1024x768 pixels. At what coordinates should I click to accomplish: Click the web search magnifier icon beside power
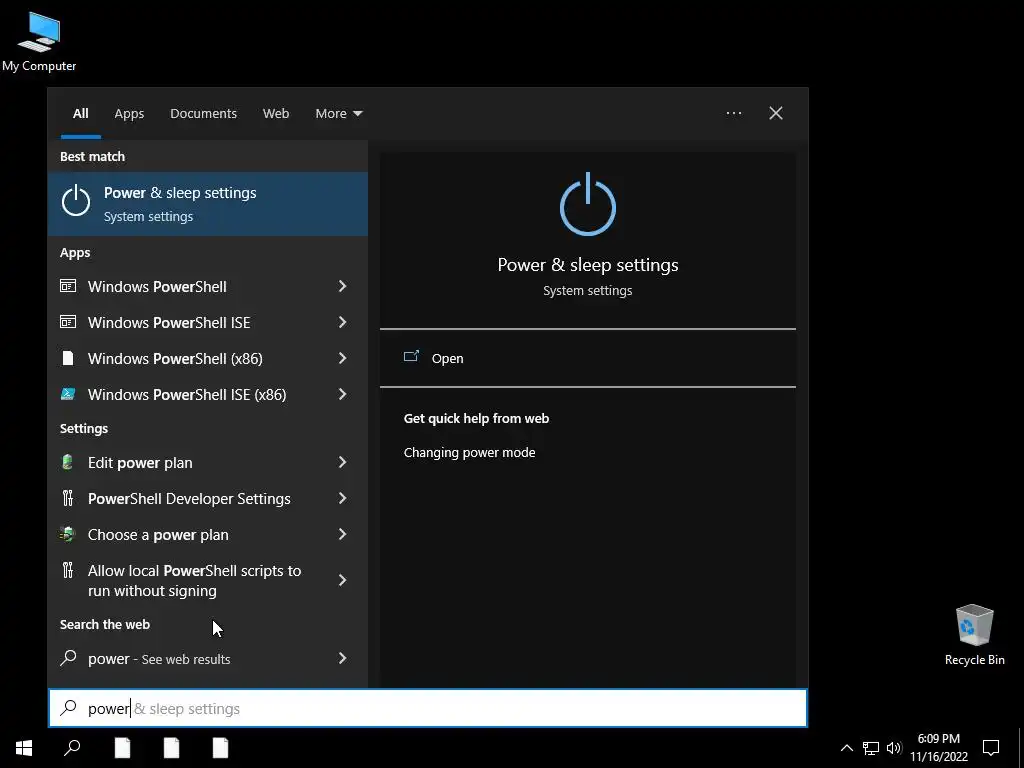pos(69,657)
